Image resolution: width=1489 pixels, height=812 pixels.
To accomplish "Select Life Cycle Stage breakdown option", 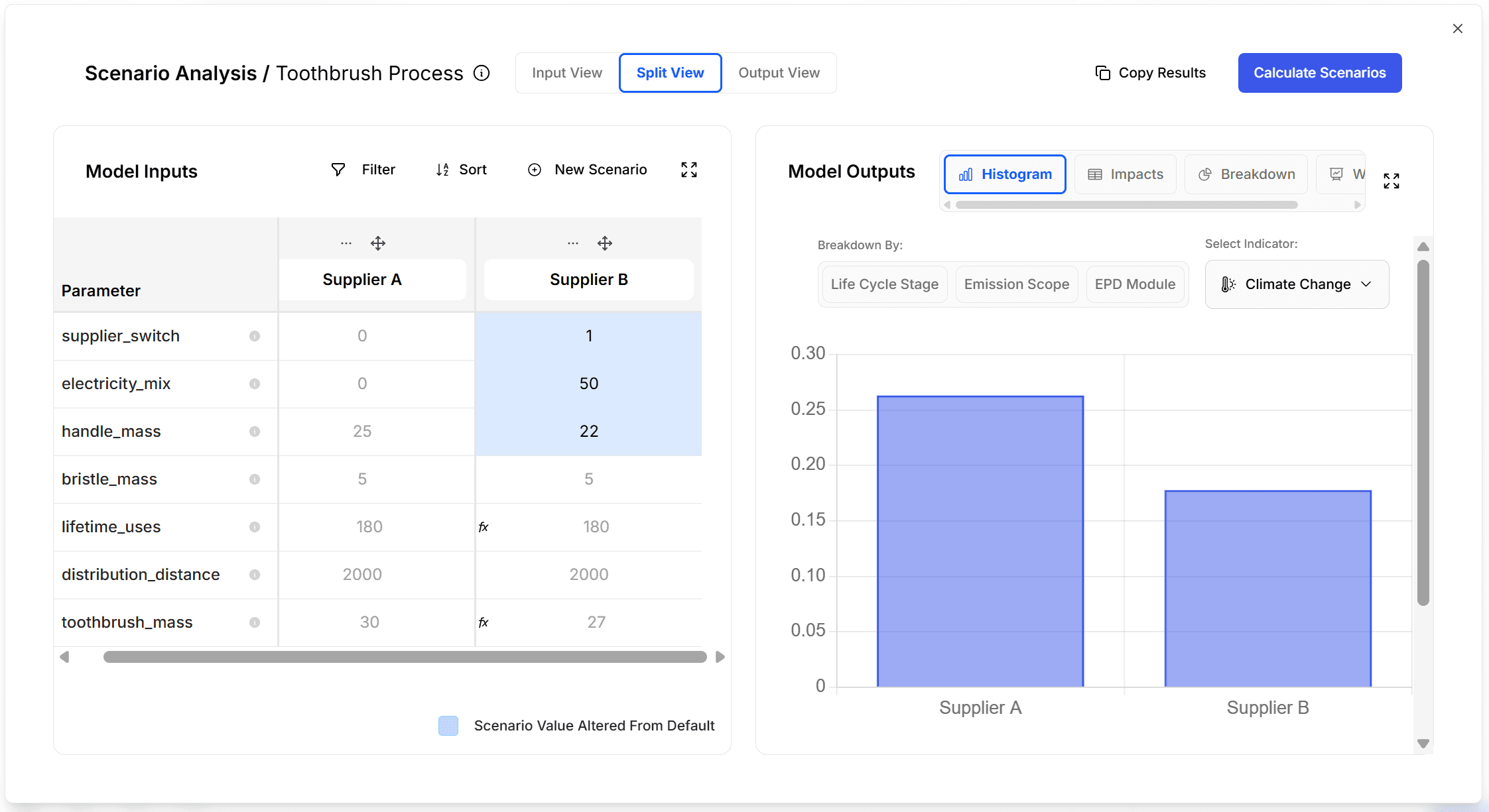I will 884,284.
